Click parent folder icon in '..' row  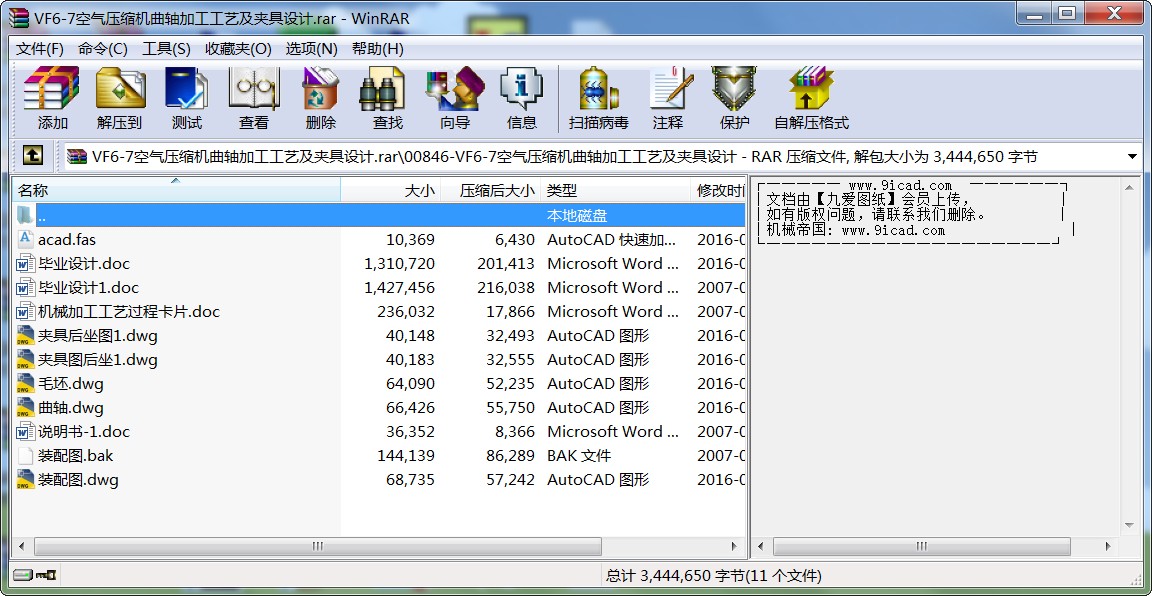tap(26, 215)
